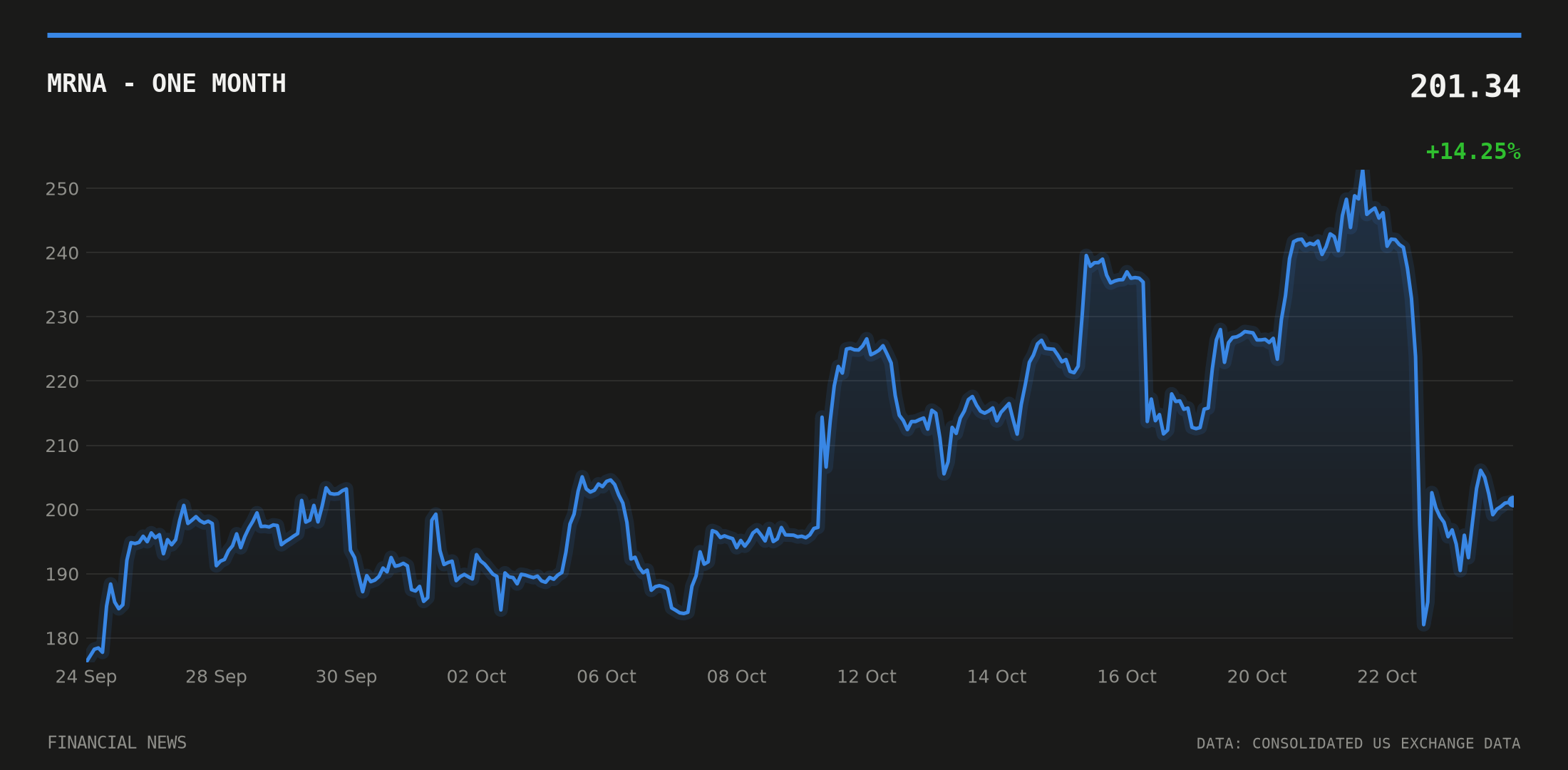Click the FINANCIAL NEWS footer text
Screen dimensions: 1568x770
(x=117, y=743)
